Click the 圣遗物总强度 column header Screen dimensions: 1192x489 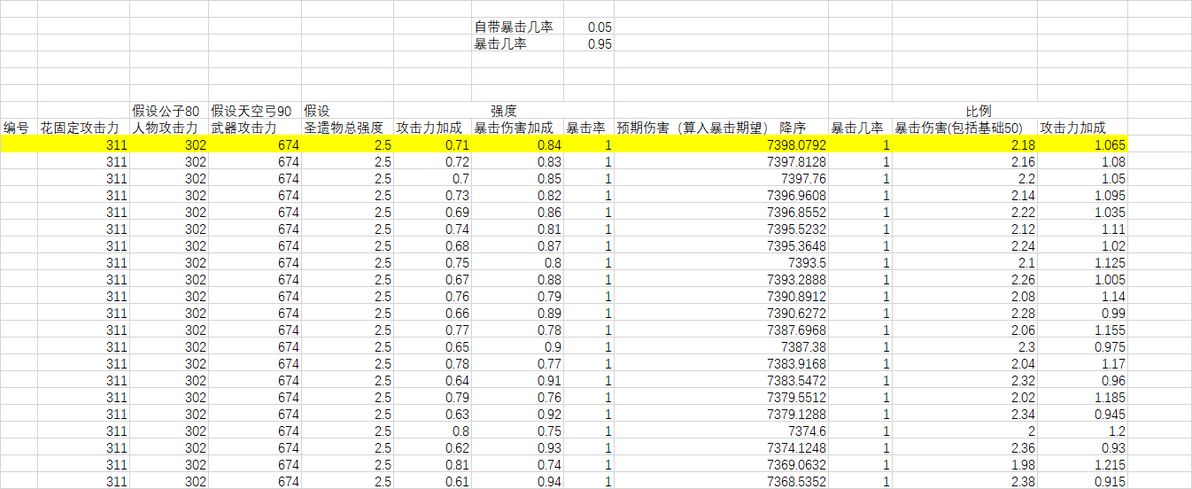347,128
